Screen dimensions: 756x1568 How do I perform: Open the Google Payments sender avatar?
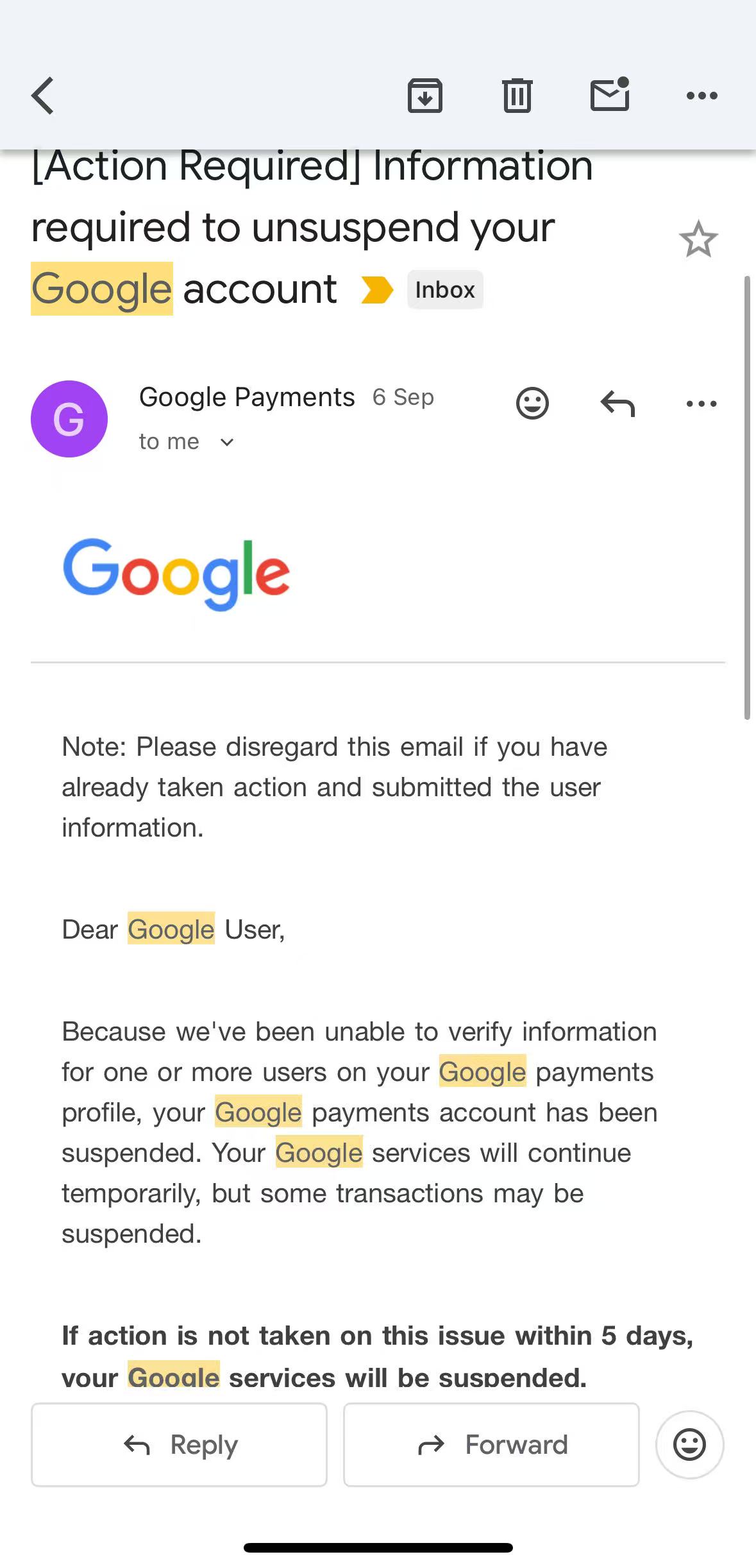pos(69,419)
